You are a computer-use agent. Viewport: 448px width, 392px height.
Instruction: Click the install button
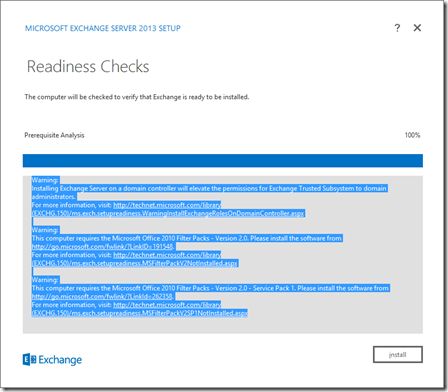click(398, 354)
